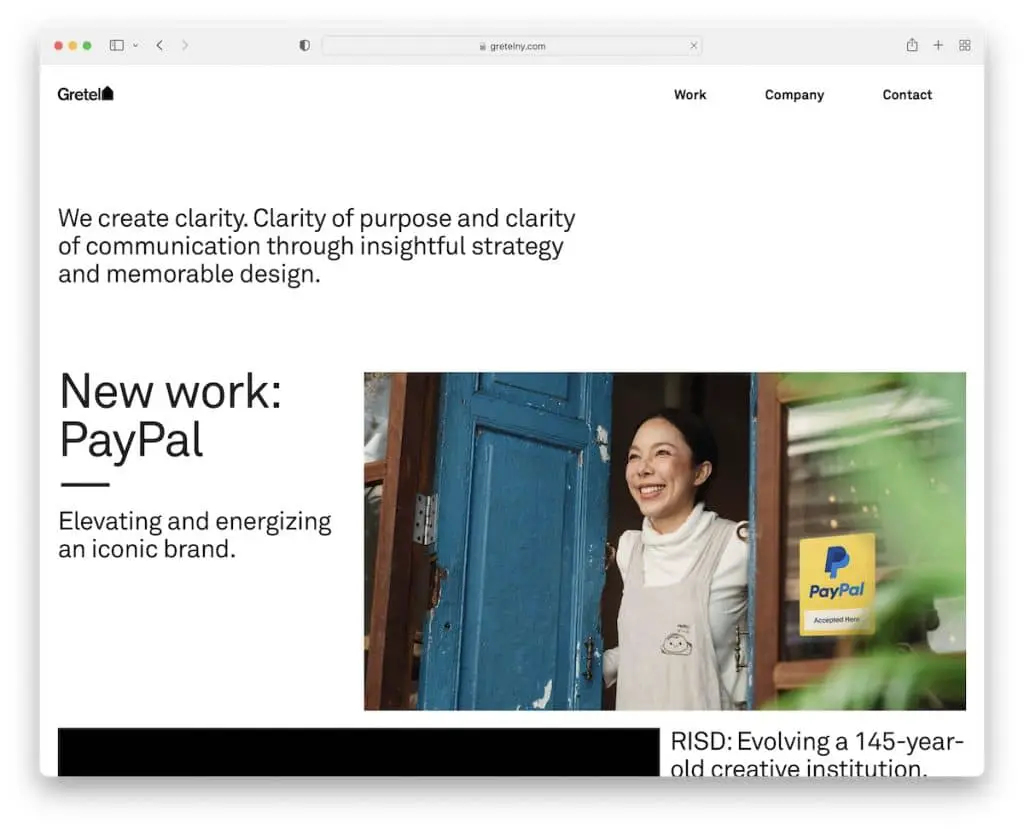Show the tab overview grid
The height and width of the screenshot is (829, 1024).
point(965,45)
